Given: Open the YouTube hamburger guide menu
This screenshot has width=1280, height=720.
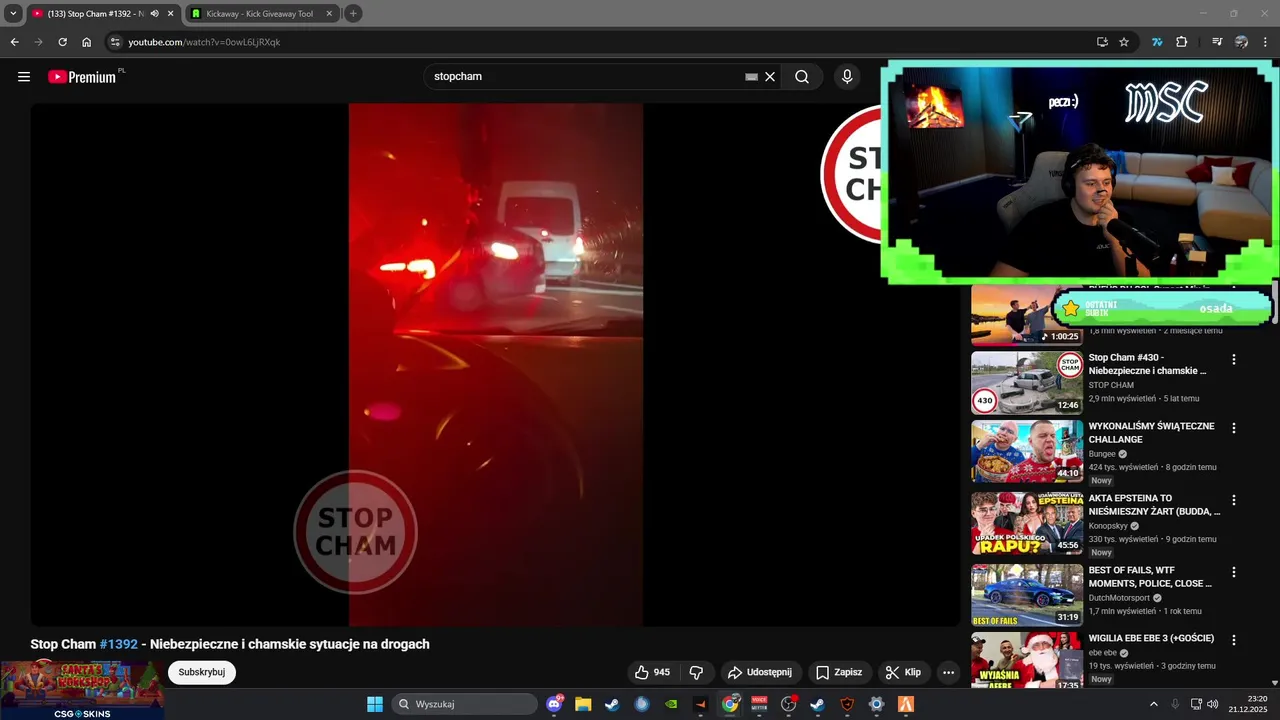Looking at the screenshot, I should click(24, 77).
